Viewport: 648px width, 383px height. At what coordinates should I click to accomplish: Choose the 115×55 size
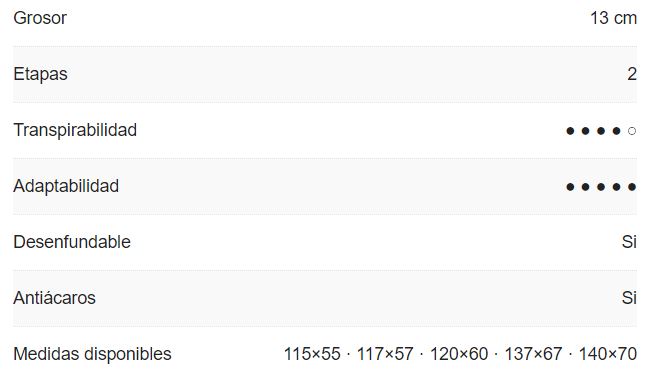click(x=312, y=354)
